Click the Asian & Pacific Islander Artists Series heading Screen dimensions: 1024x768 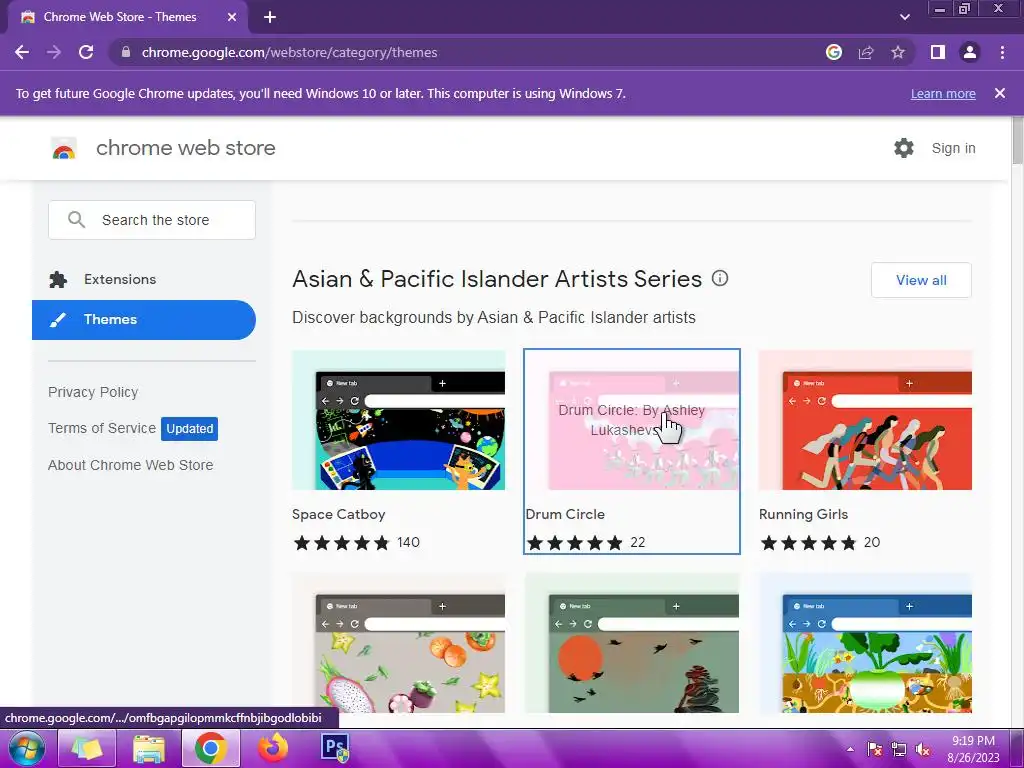tap(497, 279)
